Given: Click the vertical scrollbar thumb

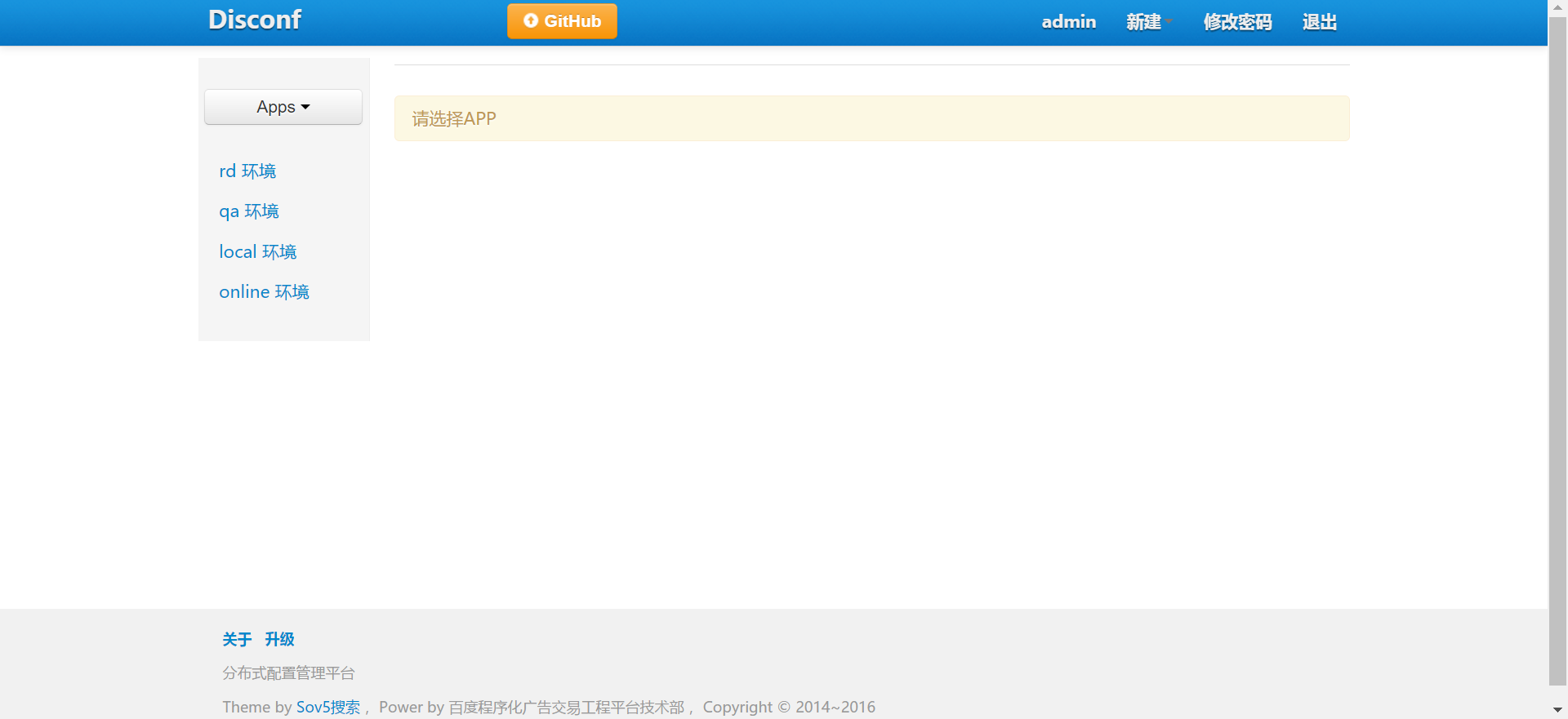Looking at the screenshot, I should [1558, 351].
